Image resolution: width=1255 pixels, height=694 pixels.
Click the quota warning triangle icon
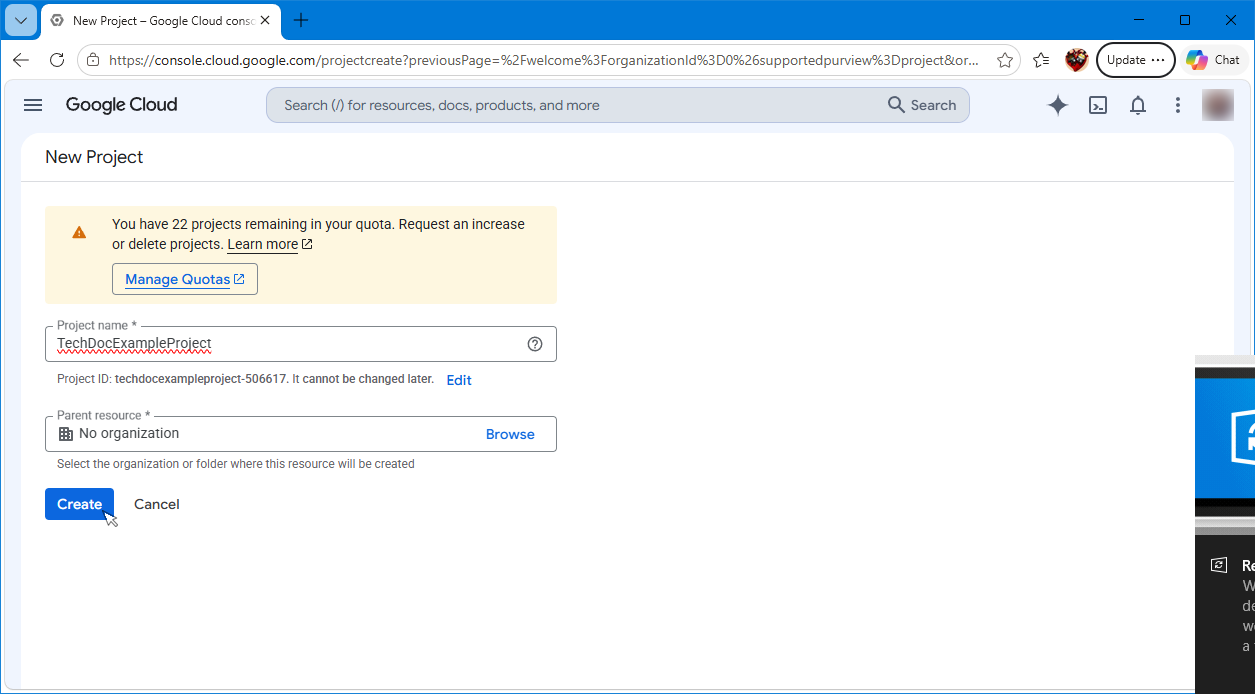(79, 232)
